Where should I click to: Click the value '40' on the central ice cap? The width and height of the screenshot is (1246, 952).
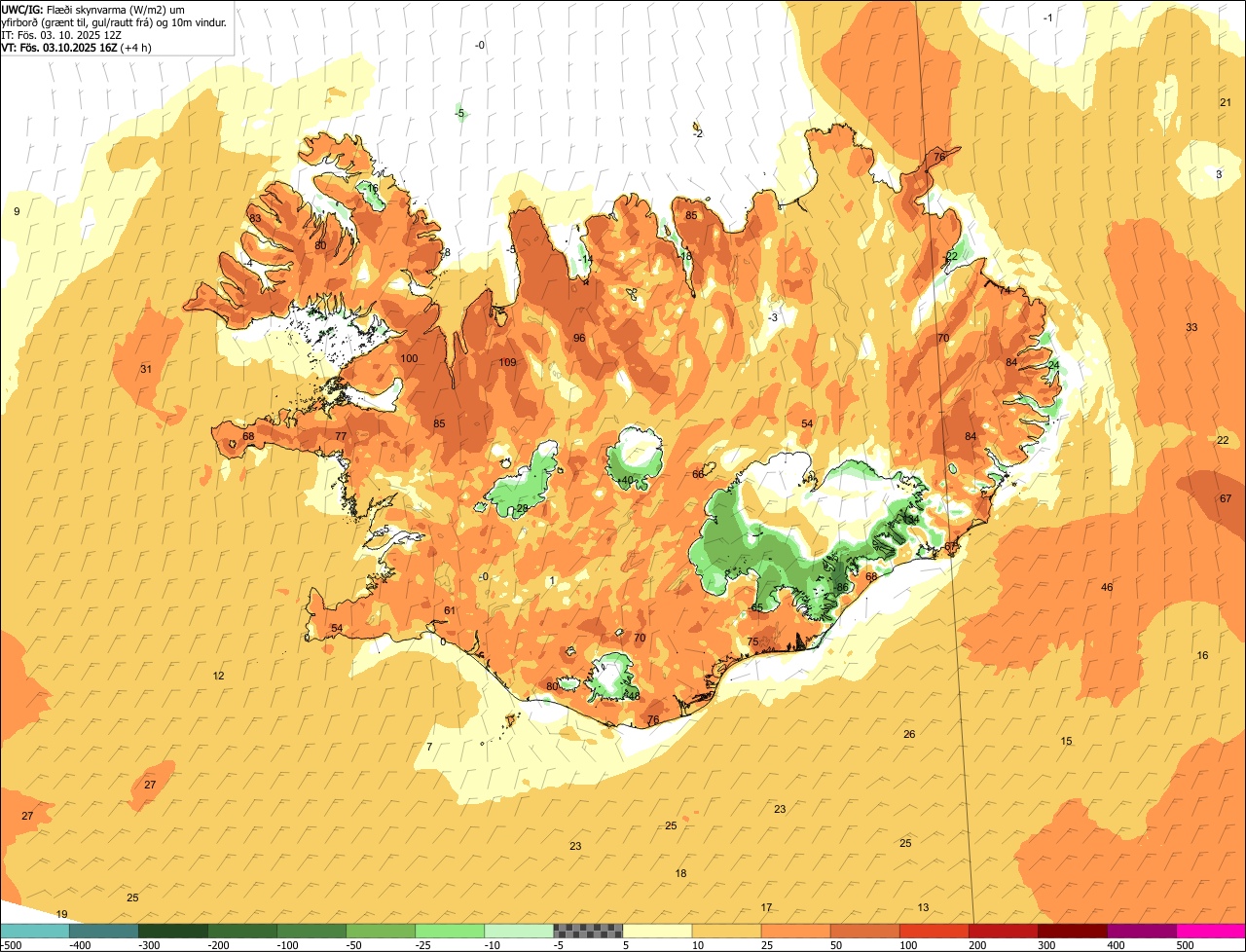626,480
